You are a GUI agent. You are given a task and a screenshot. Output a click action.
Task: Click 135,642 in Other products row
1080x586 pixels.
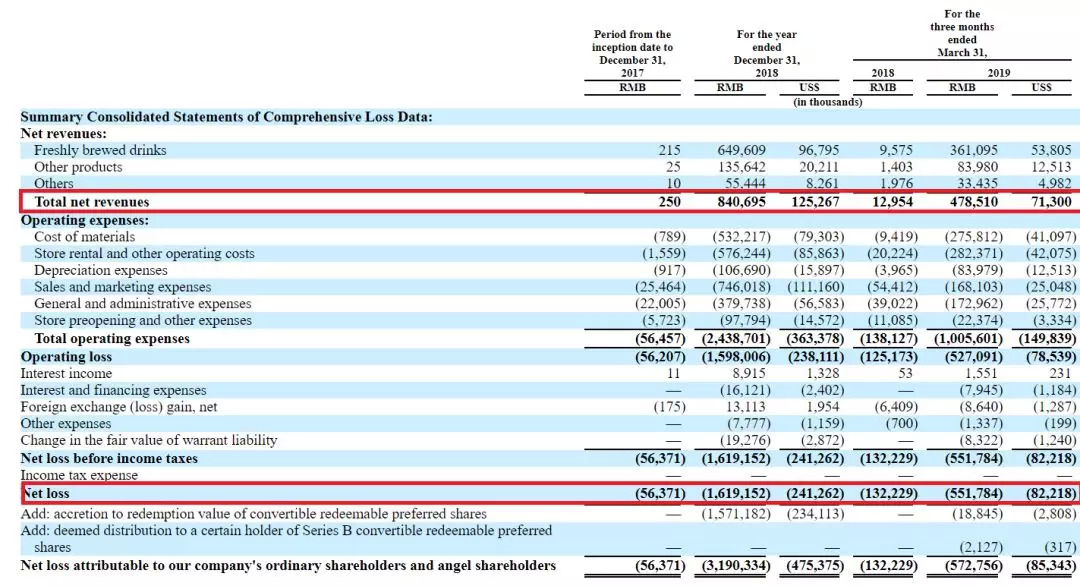[740, 167]
